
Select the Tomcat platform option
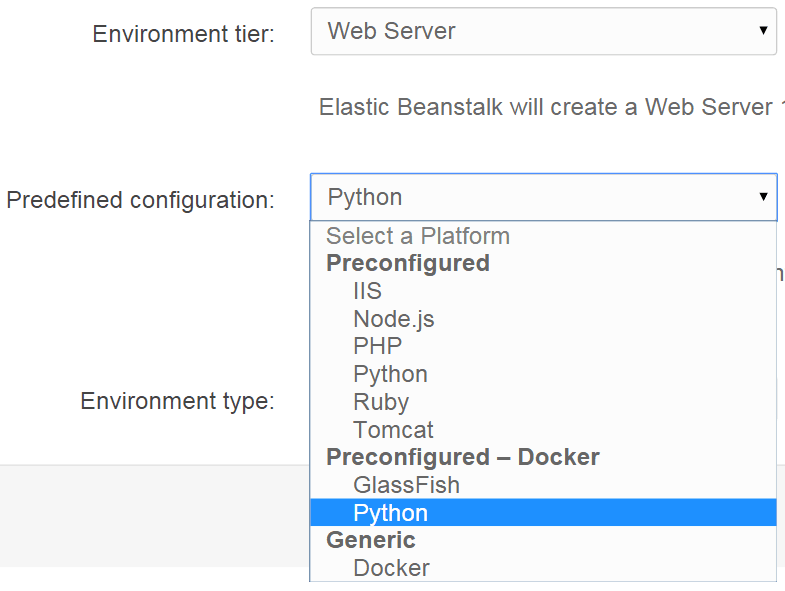coord(393,430)
